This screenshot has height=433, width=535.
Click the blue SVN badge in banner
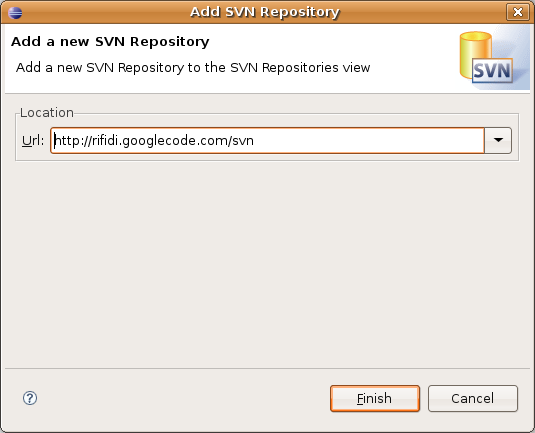(492, 71)
